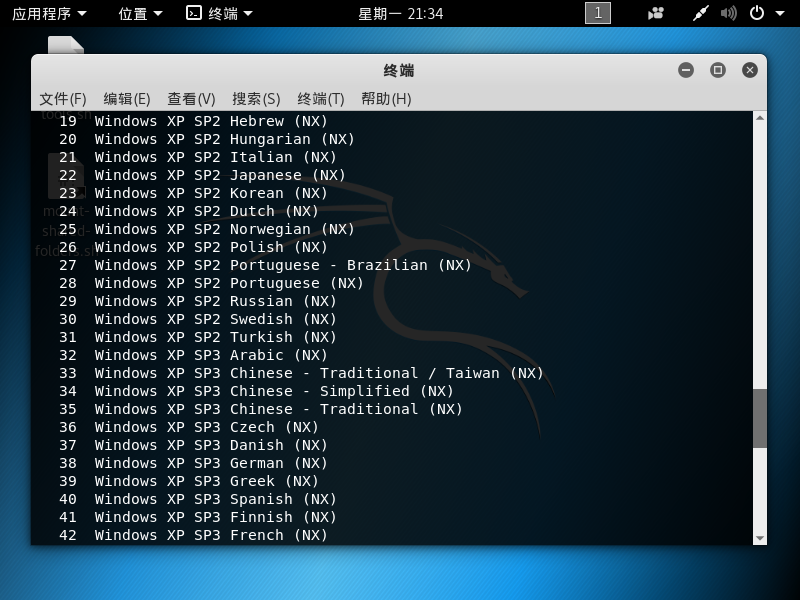Click the line 'Windows XP SP3 Finnish (NX)'
The image size is (800, 600).
click(215, 517)
